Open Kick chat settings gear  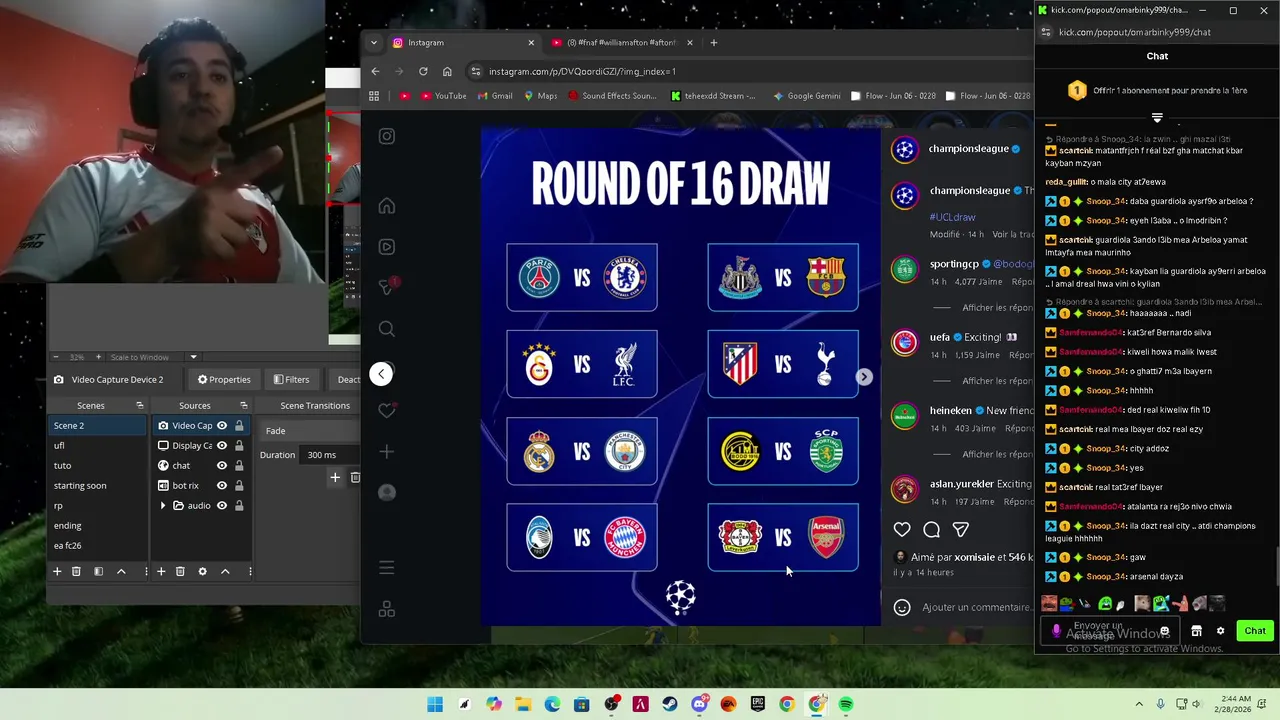(1220, 631)
